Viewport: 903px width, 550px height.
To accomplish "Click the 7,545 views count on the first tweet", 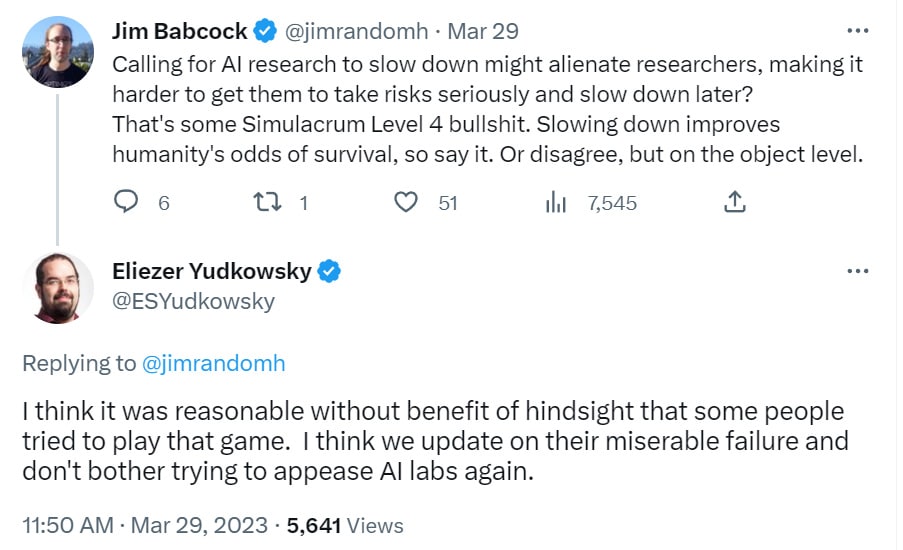I will click(612, 203).
